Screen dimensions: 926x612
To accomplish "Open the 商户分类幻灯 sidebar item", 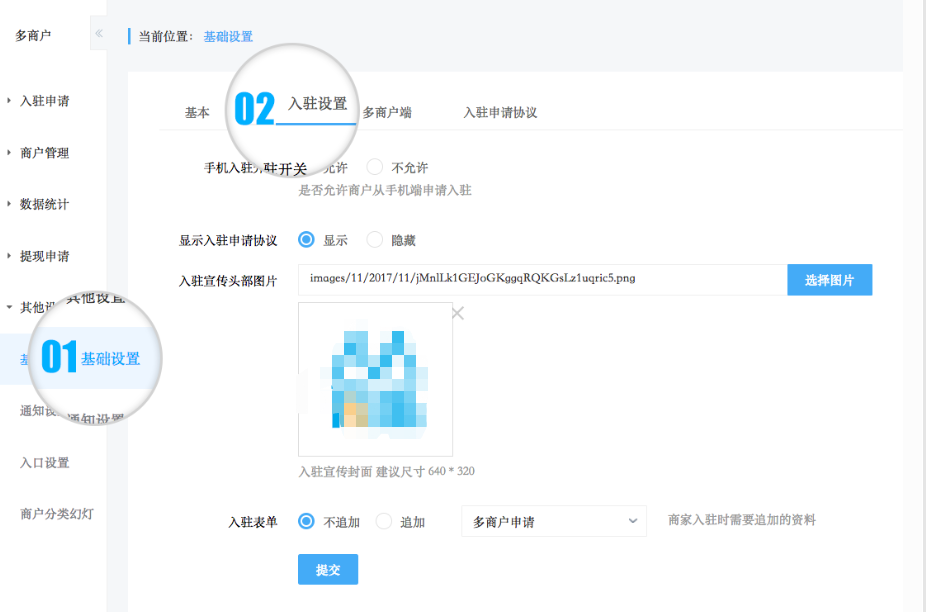I will (57, 514).
